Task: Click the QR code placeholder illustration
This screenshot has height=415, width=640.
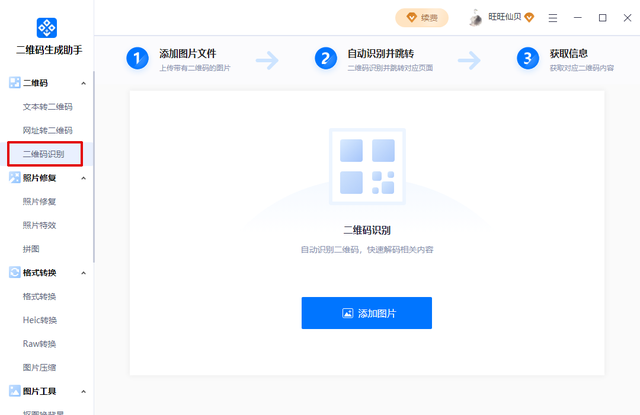Action: (367, 166)
